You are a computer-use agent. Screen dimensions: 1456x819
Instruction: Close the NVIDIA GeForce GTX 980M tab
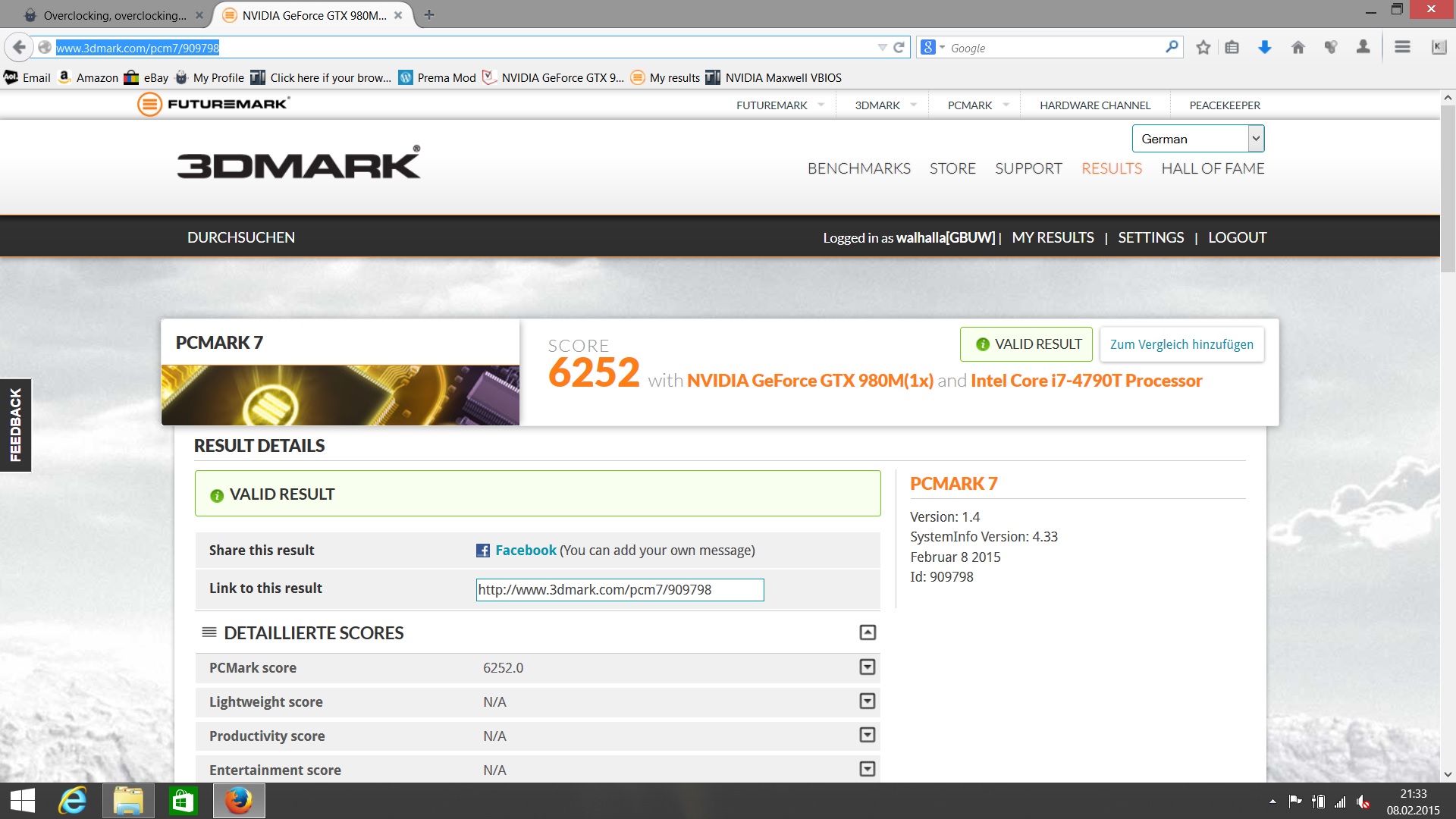398,15
